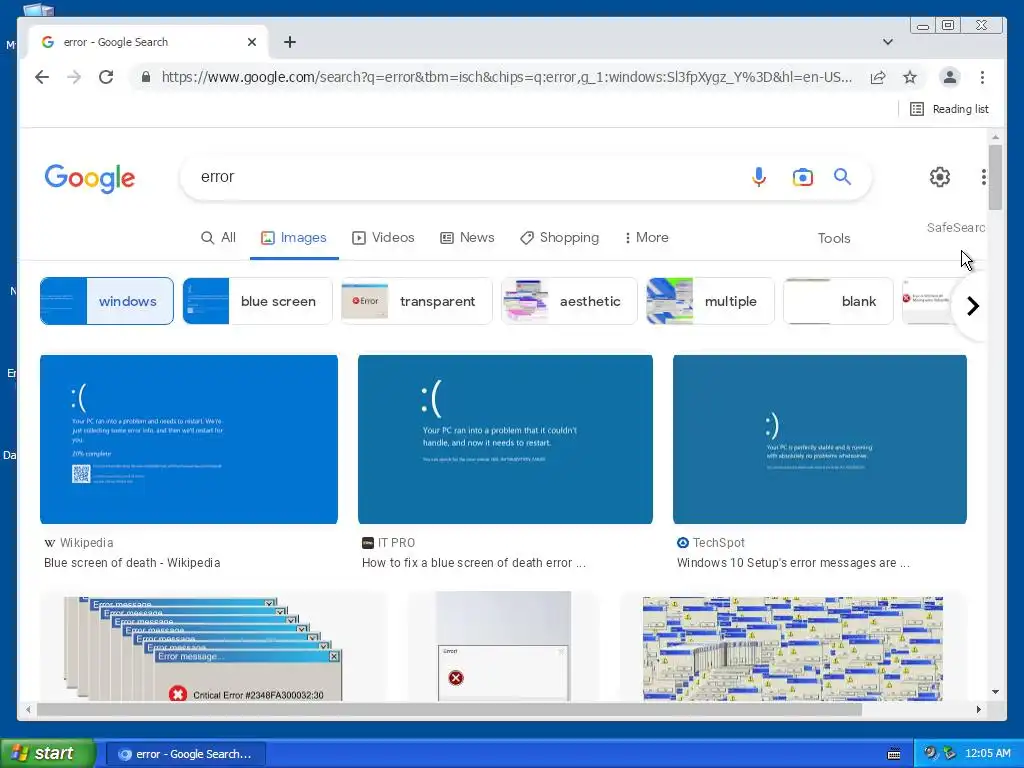Click the horizontal scrollbar right arrow
Screen dimensions: 1024x768
[978, 709]
